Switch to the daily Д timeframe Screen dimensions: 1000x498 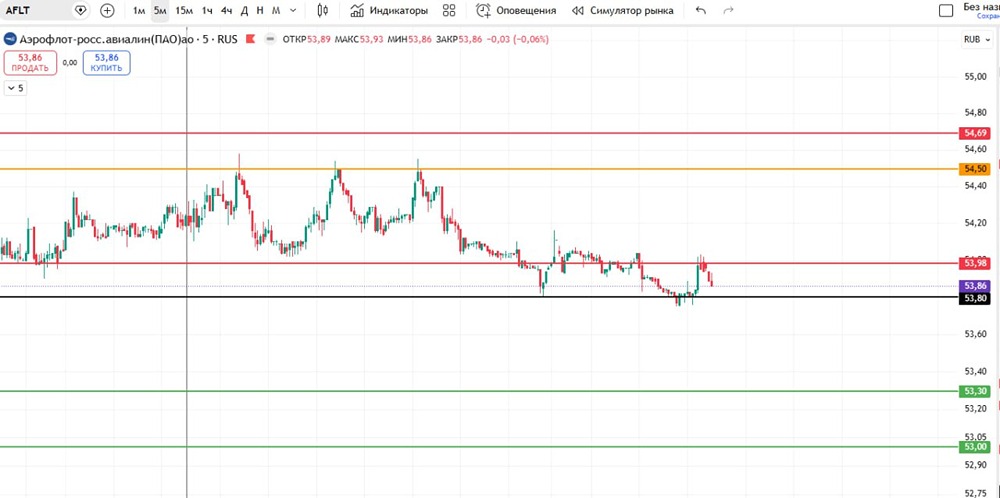[x=244, y=11]
